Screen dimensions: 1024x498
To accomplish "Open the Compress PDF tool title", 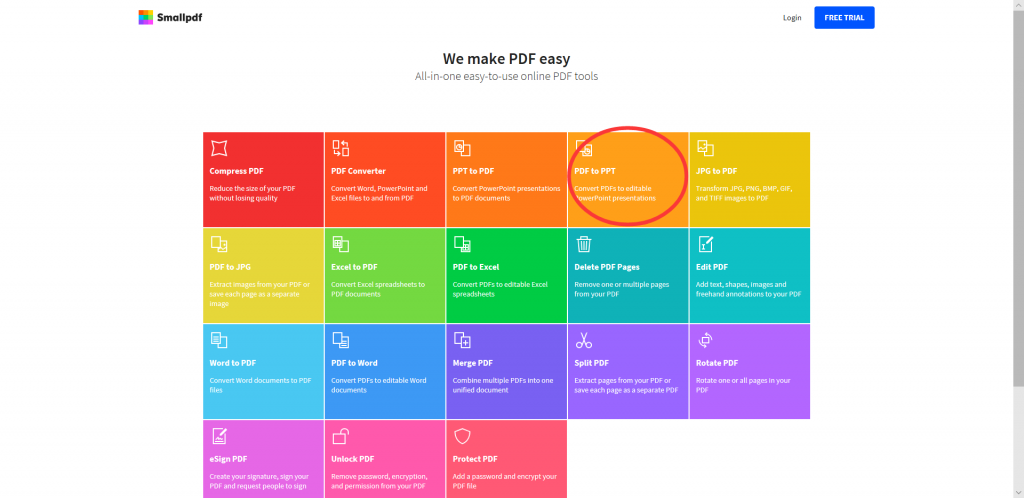I will [x=236, y=172].
